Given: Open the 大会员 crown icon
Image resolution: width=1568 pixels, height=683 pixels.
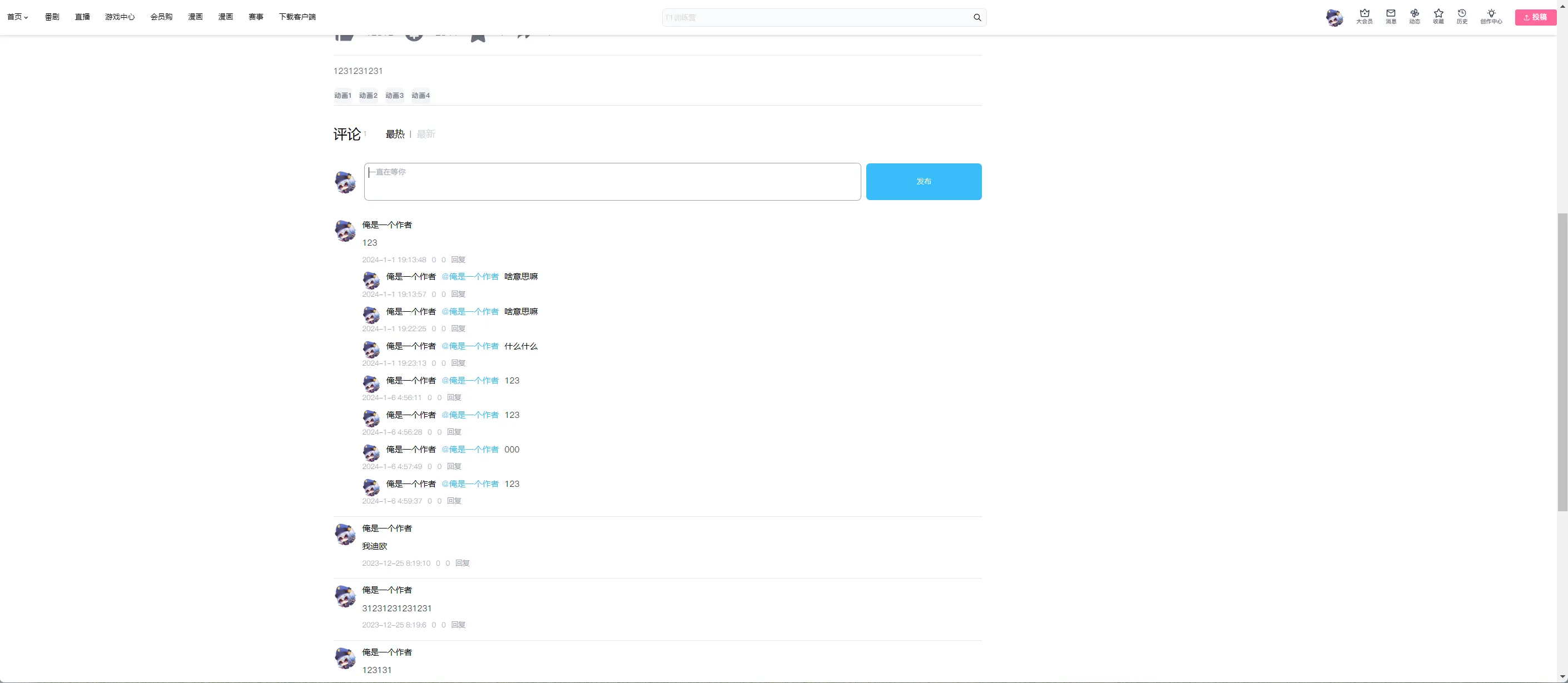Looking at the screenshot, I should [1364, 17].
